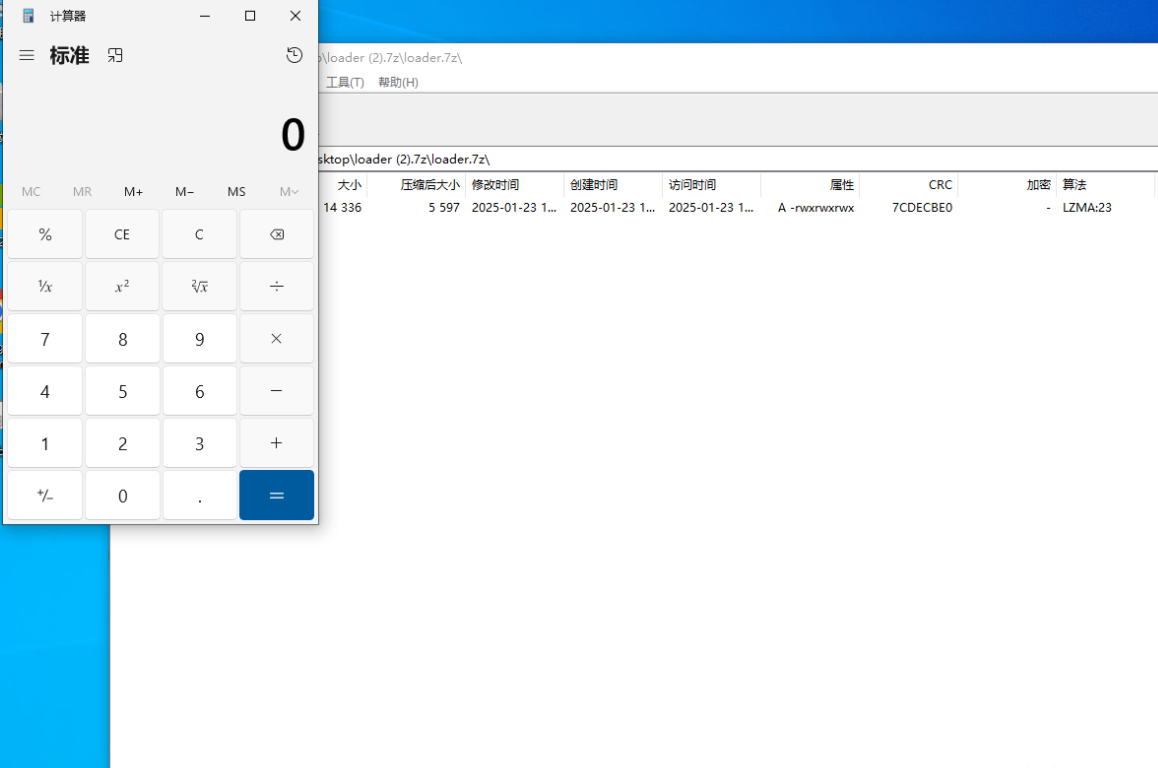The image size is (1158, 768).
Task: Click the calculator display showing 0
Action: pyautogui.click(x=293, y=134)
